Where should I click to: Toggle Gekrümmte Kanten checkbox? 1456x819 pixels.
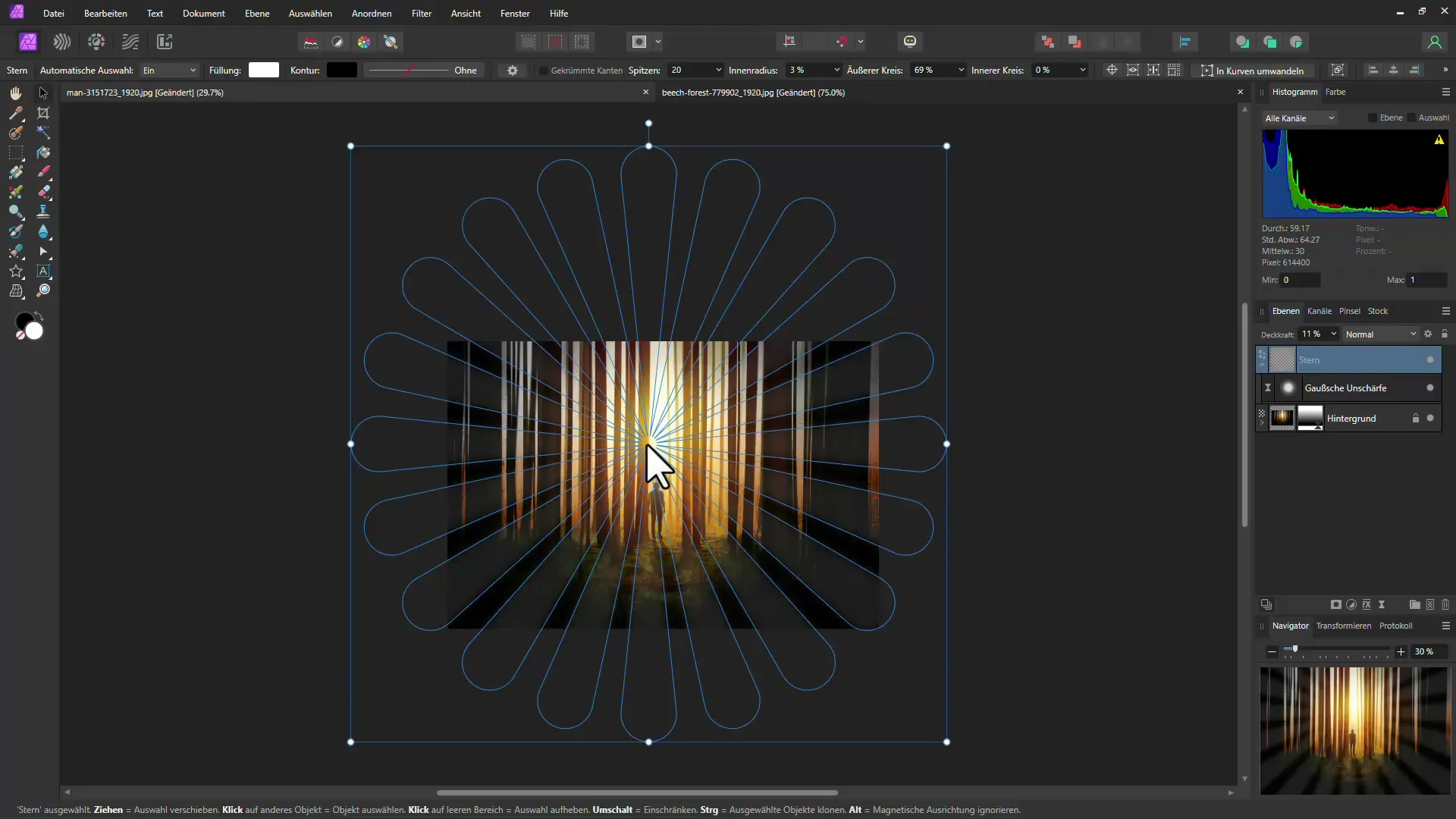tap(544, 71)
